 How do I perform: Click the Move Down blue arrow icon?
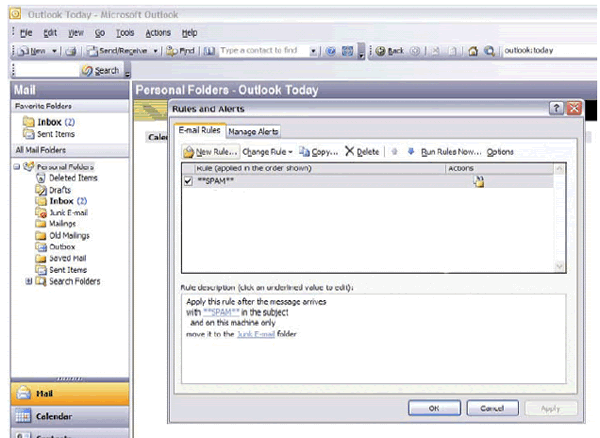tap(411, 152)
